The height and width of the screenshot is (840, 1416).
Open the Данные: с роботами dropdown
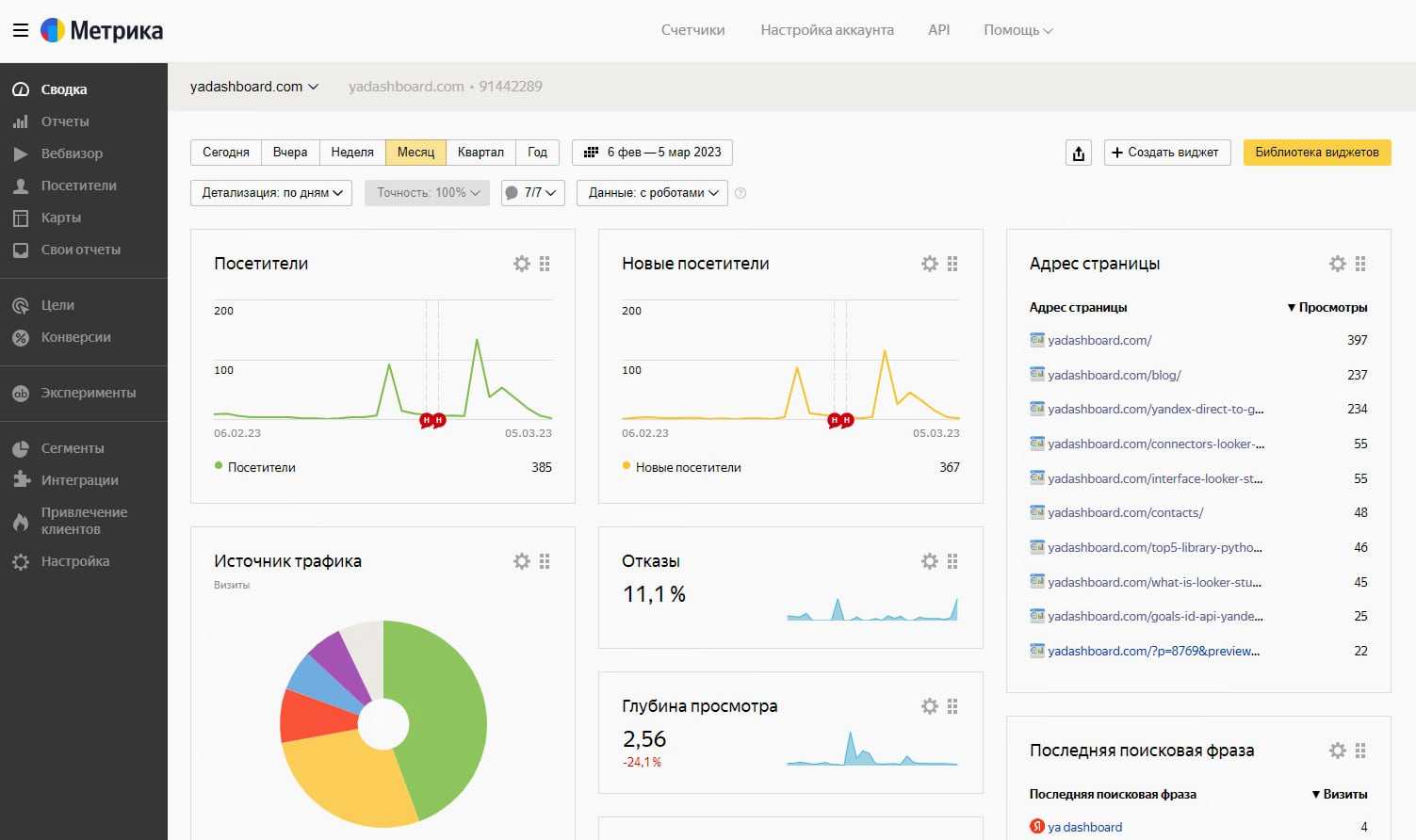[x=652, y=193]
